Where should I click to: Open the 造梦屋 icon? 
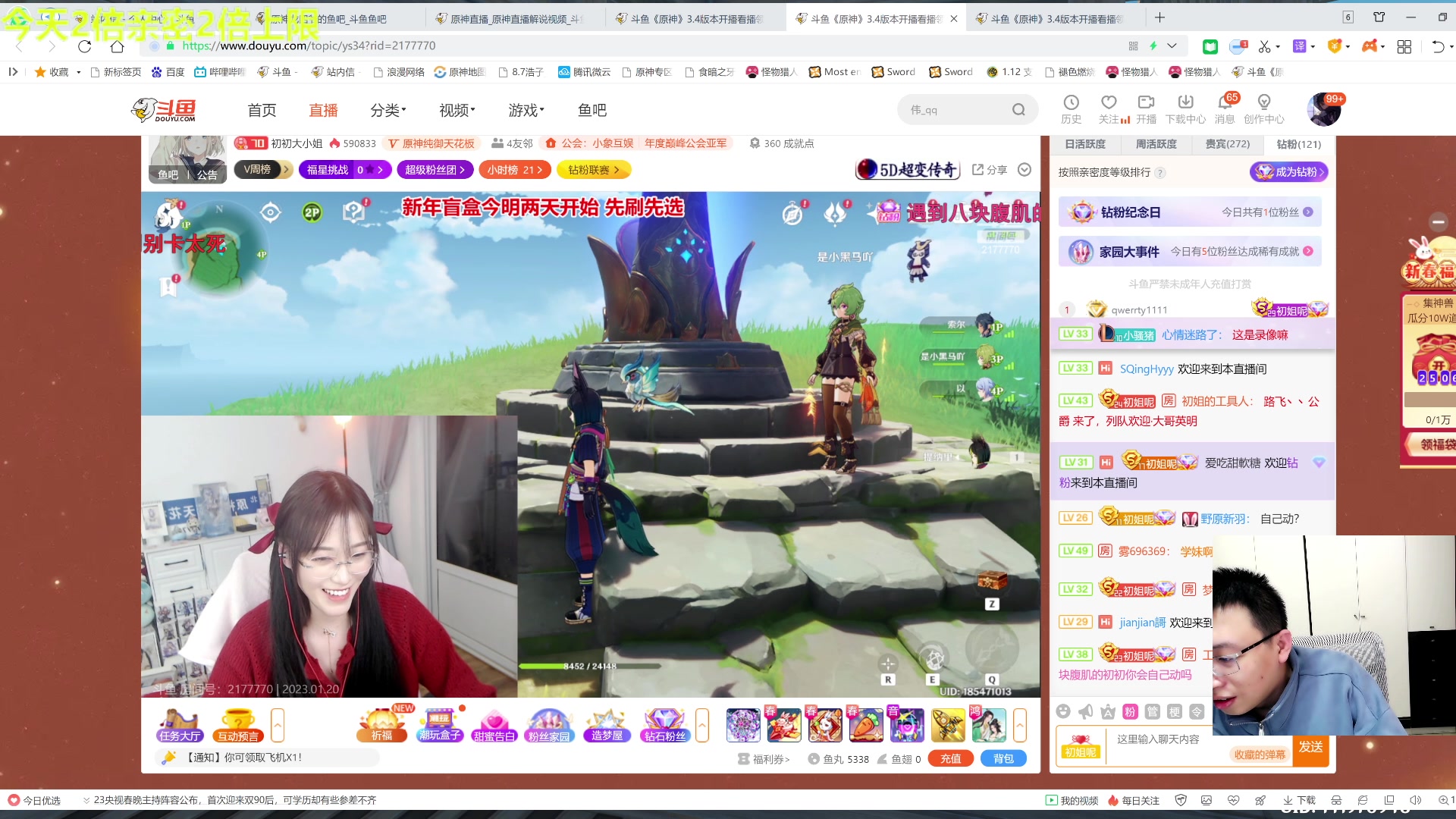pos(607,725)
